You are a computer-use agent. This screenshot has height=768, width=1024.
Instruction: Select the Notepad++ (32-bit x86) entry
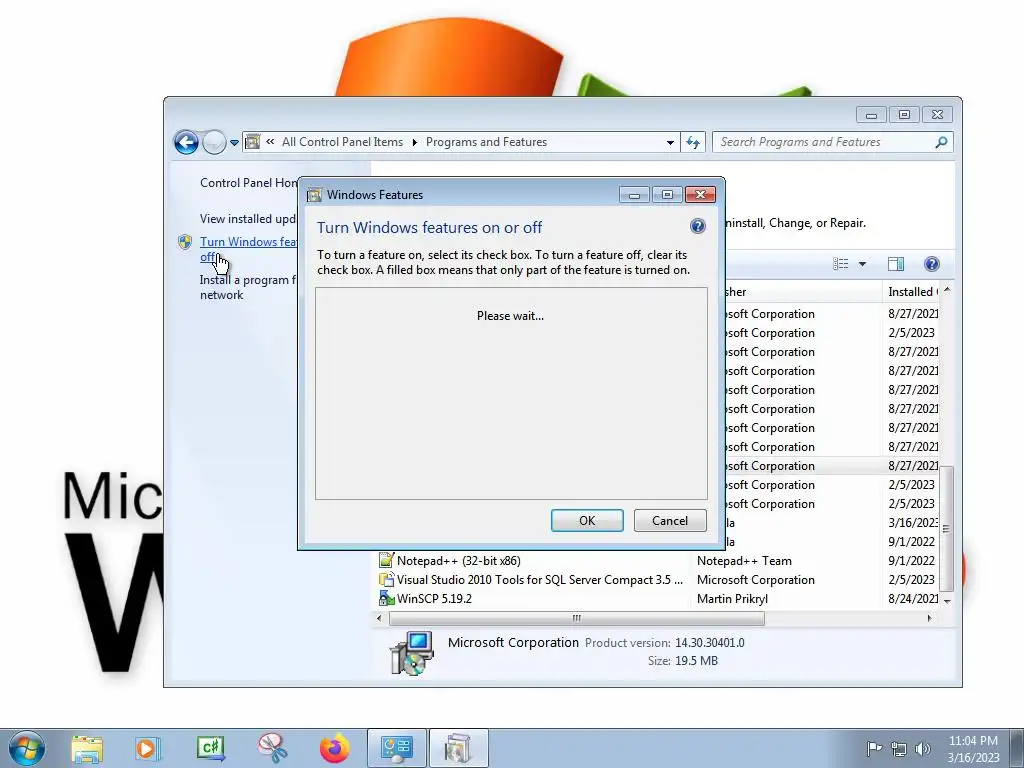coord(458,560)
